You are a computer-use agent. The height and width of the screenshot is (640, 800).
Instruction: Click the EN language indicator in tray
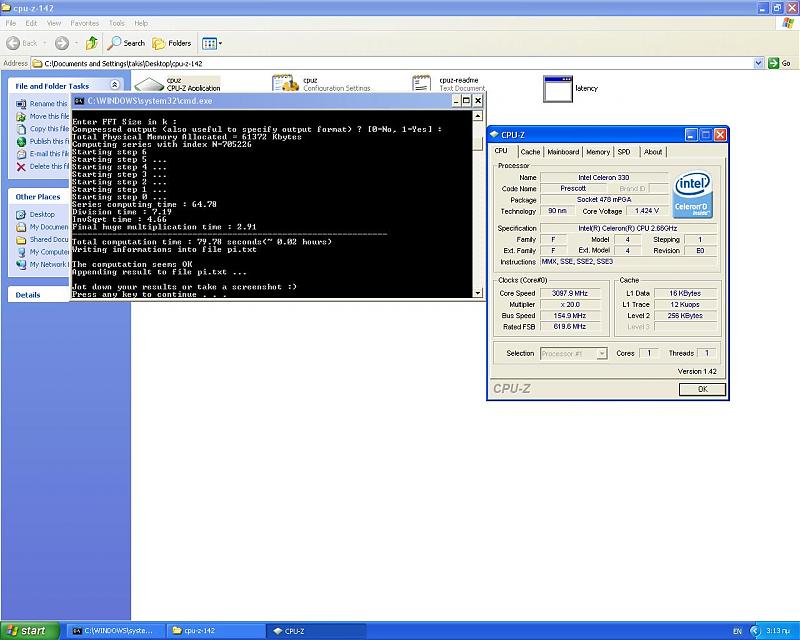[737, 632]
